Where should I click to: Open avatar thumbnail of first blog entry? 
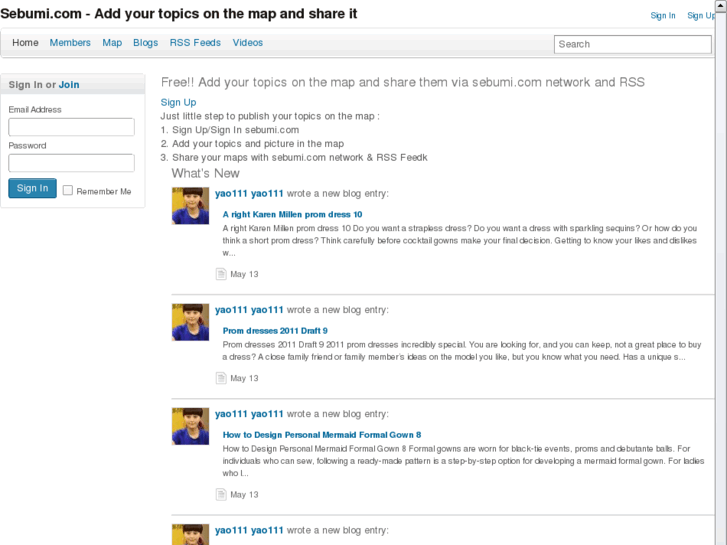coord(191,206)
